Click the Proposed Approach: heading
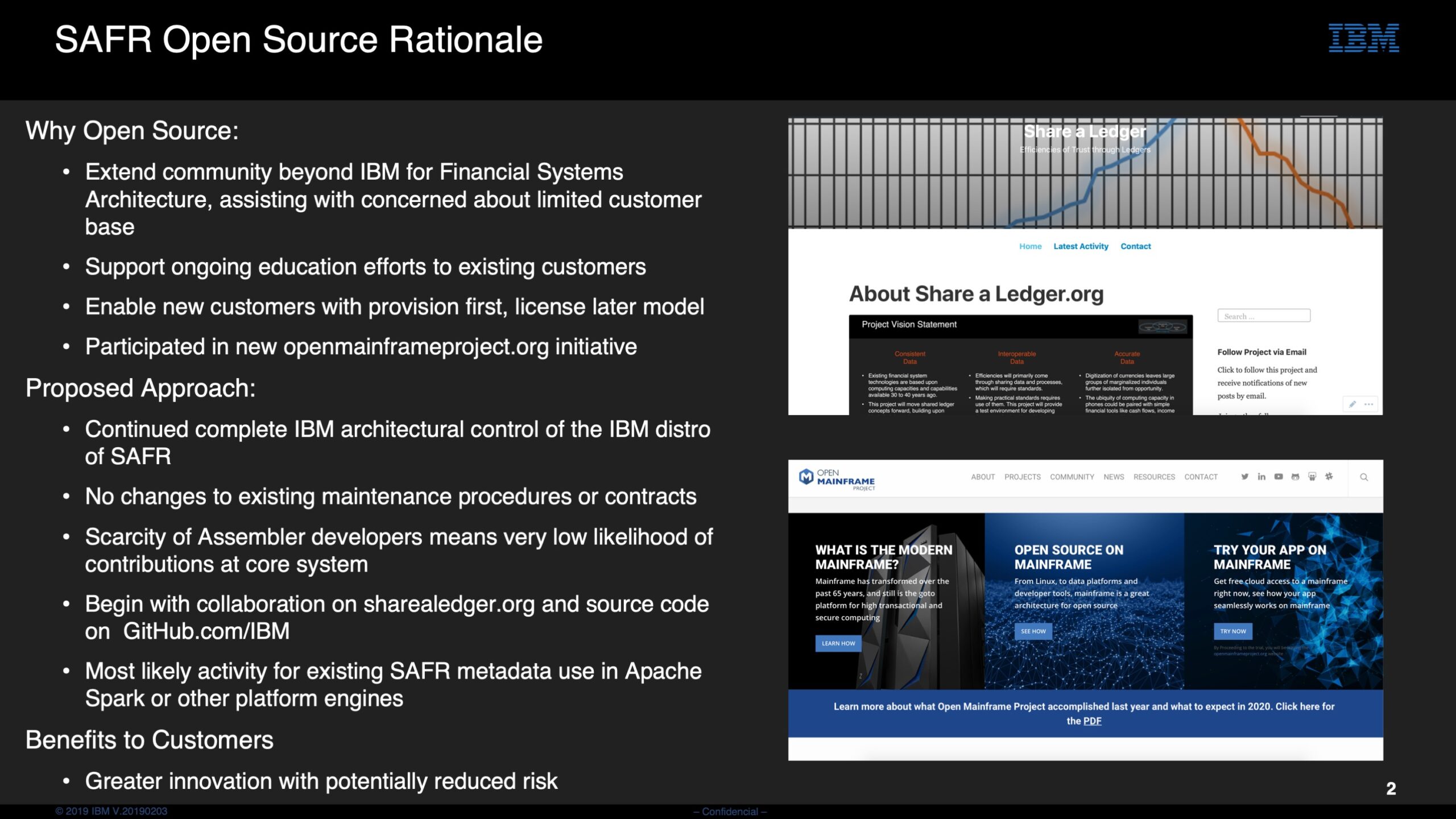 pos(140,388)
